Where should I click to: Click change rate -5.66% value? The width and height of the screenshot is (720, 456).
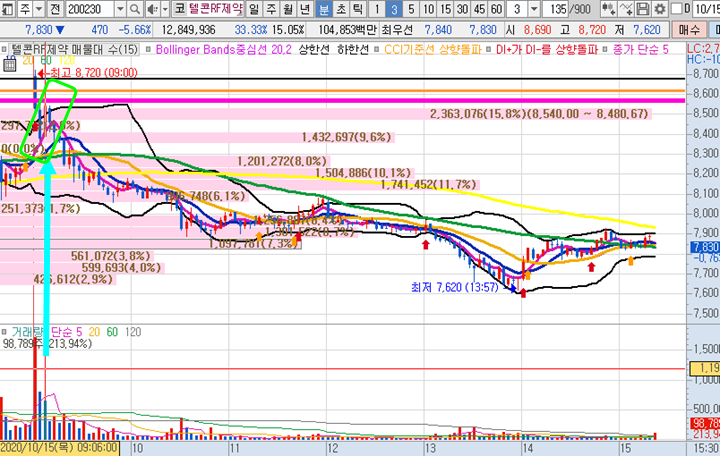point(135,30)
